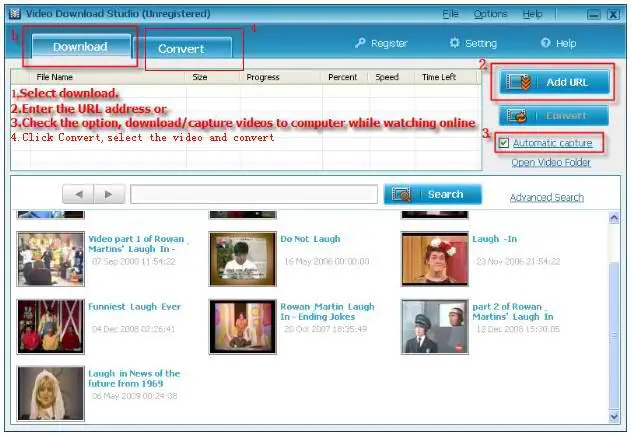Click the Help question mark icon
This screenshot has height=435, width=631.
click(x=545, y=43)
